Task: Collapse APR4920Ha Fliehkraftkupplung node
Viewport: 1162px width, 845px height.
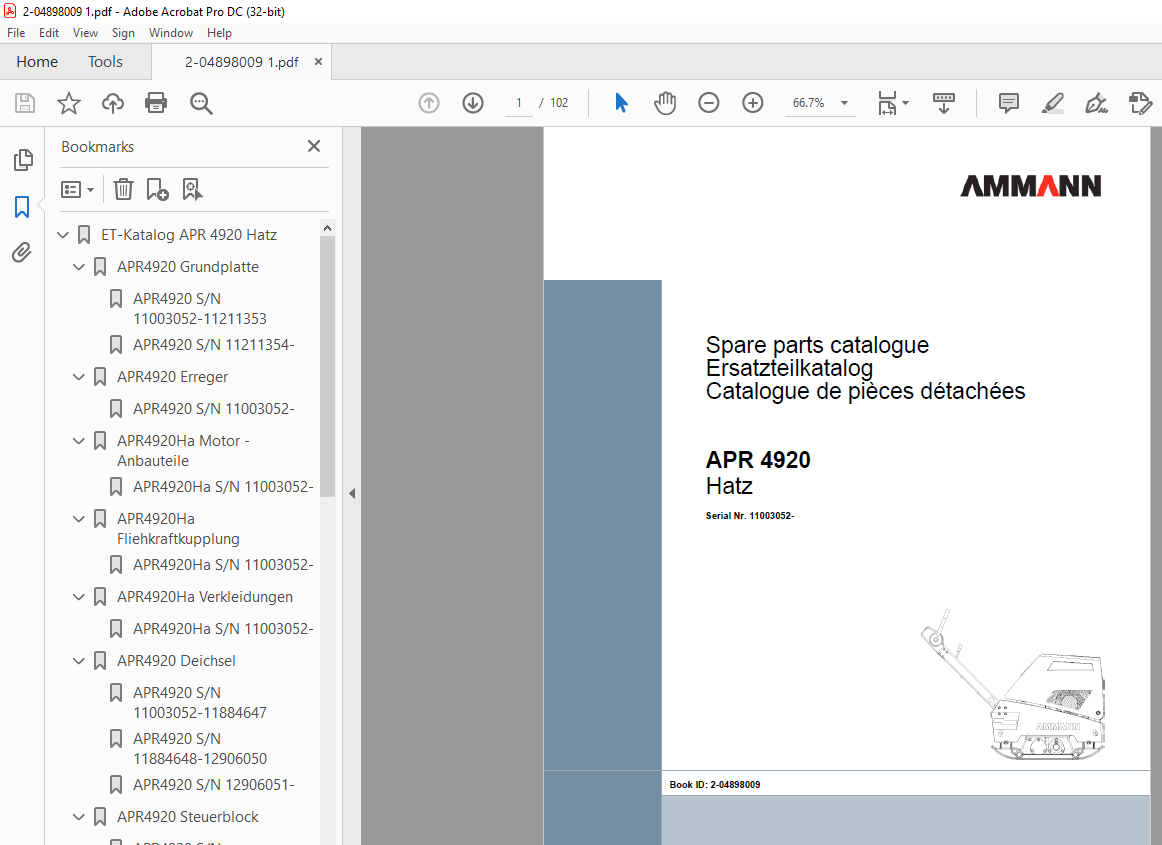Action: [79, 519]
